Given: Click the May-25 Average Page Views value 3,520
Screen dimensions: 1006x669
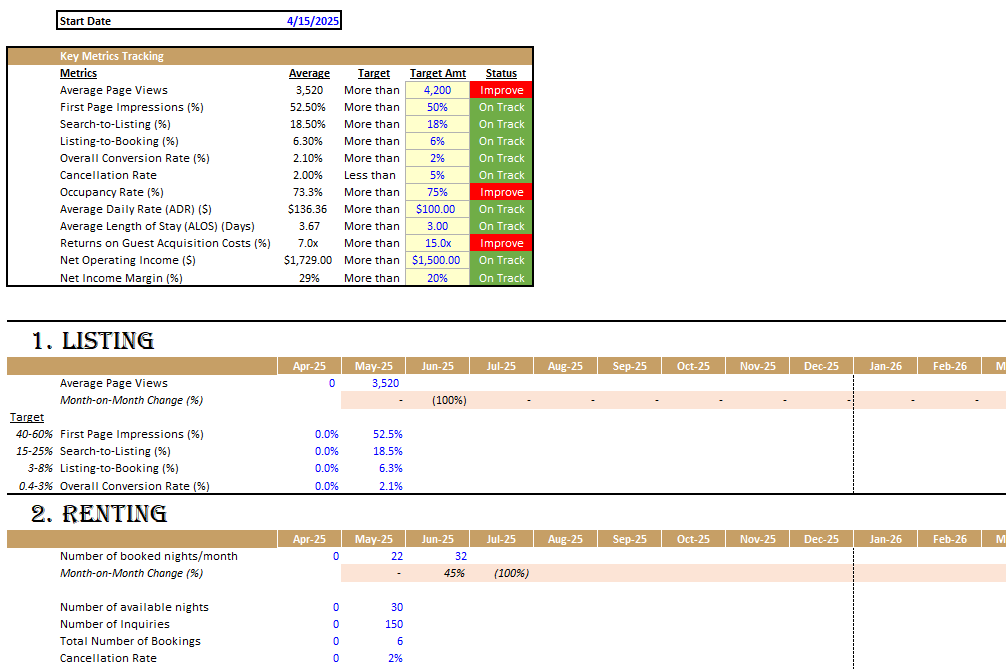Looking at the screenshot, I should click(x=385, y=383).
